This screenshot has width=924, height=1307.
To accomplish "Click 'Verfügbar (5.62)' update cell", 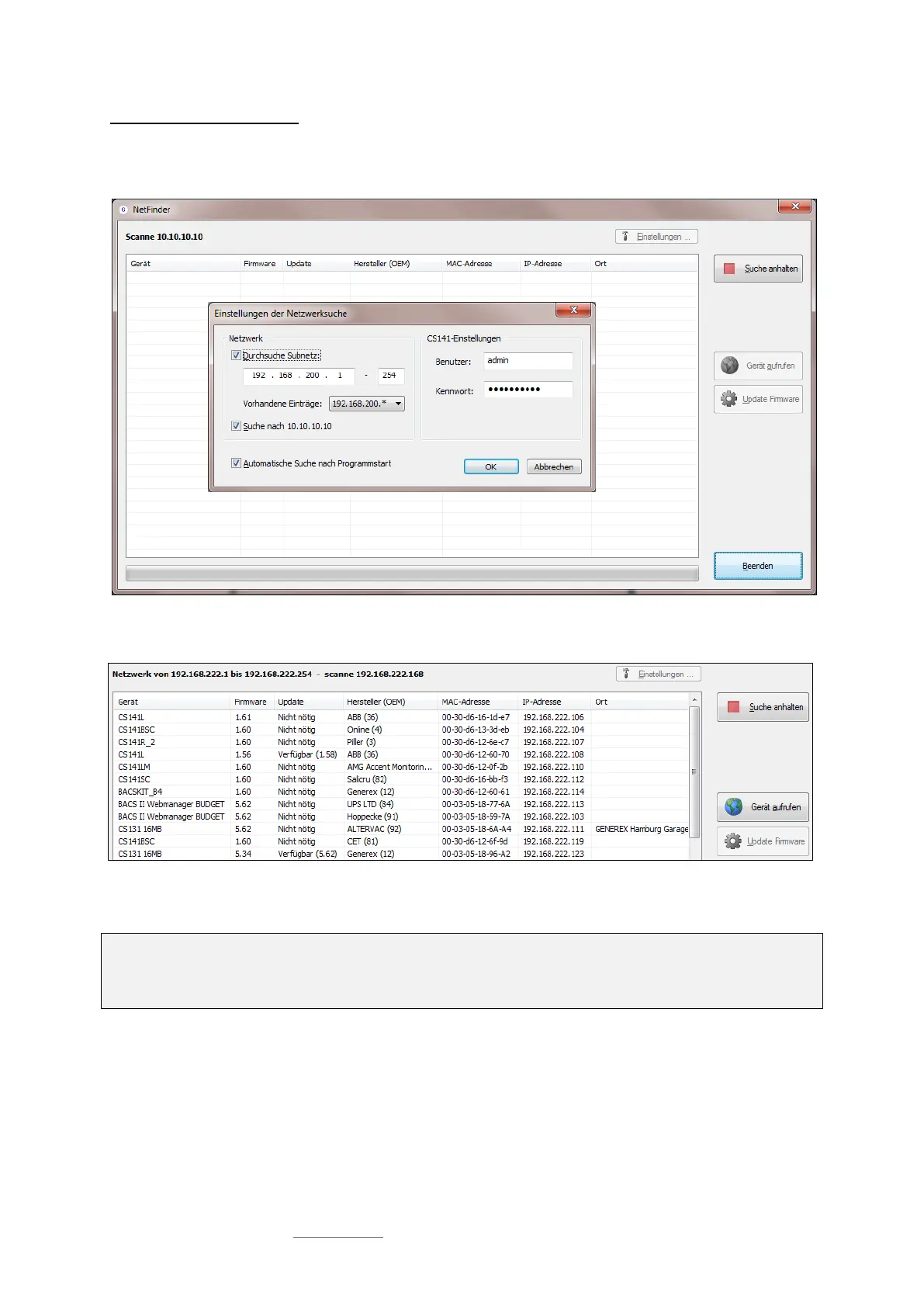I will coord(307,854).
